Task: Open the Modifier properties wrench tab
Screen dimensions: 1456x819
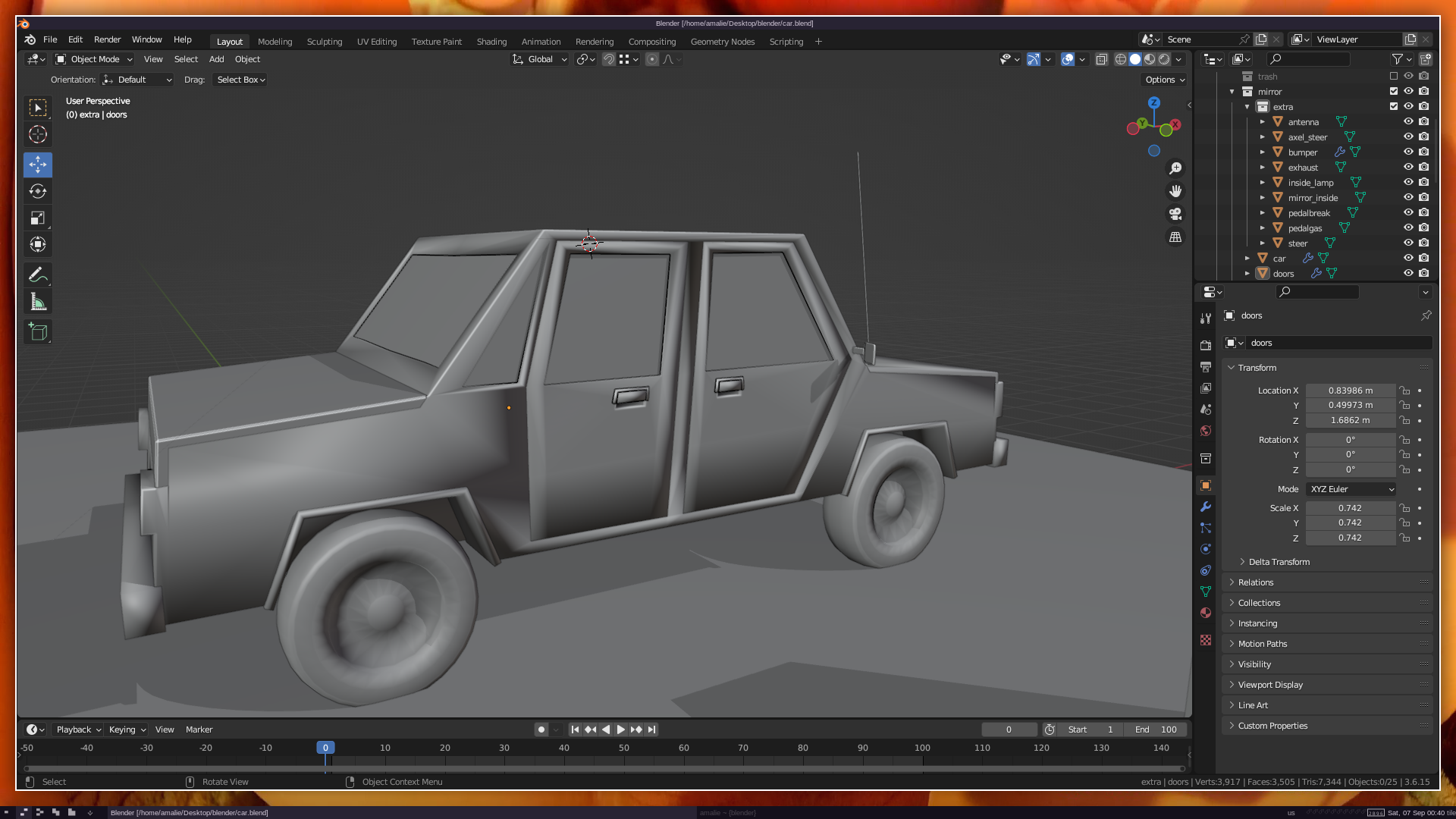Action: pos(1206,507)
